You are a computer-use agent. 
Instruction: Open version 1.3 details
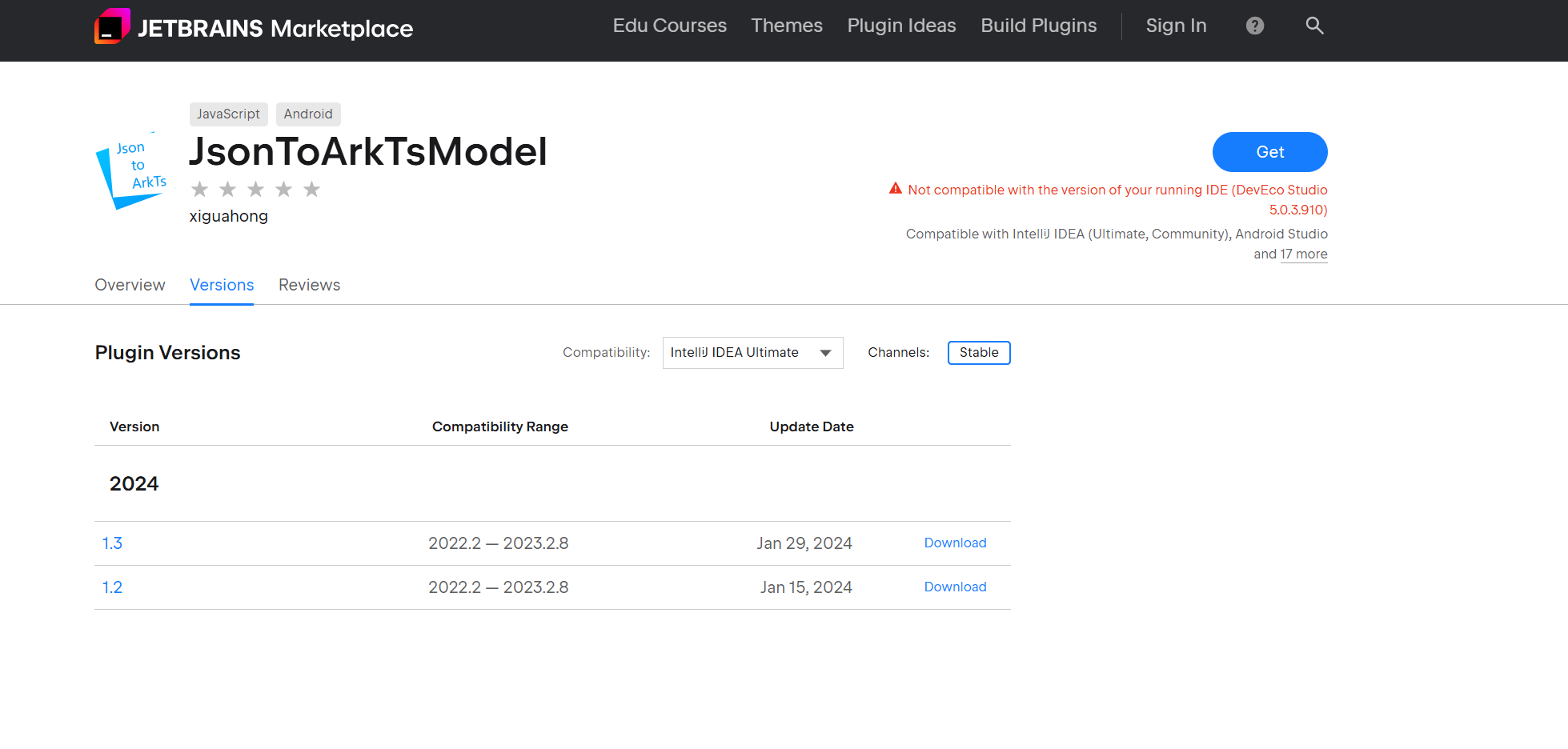(112, 543)
